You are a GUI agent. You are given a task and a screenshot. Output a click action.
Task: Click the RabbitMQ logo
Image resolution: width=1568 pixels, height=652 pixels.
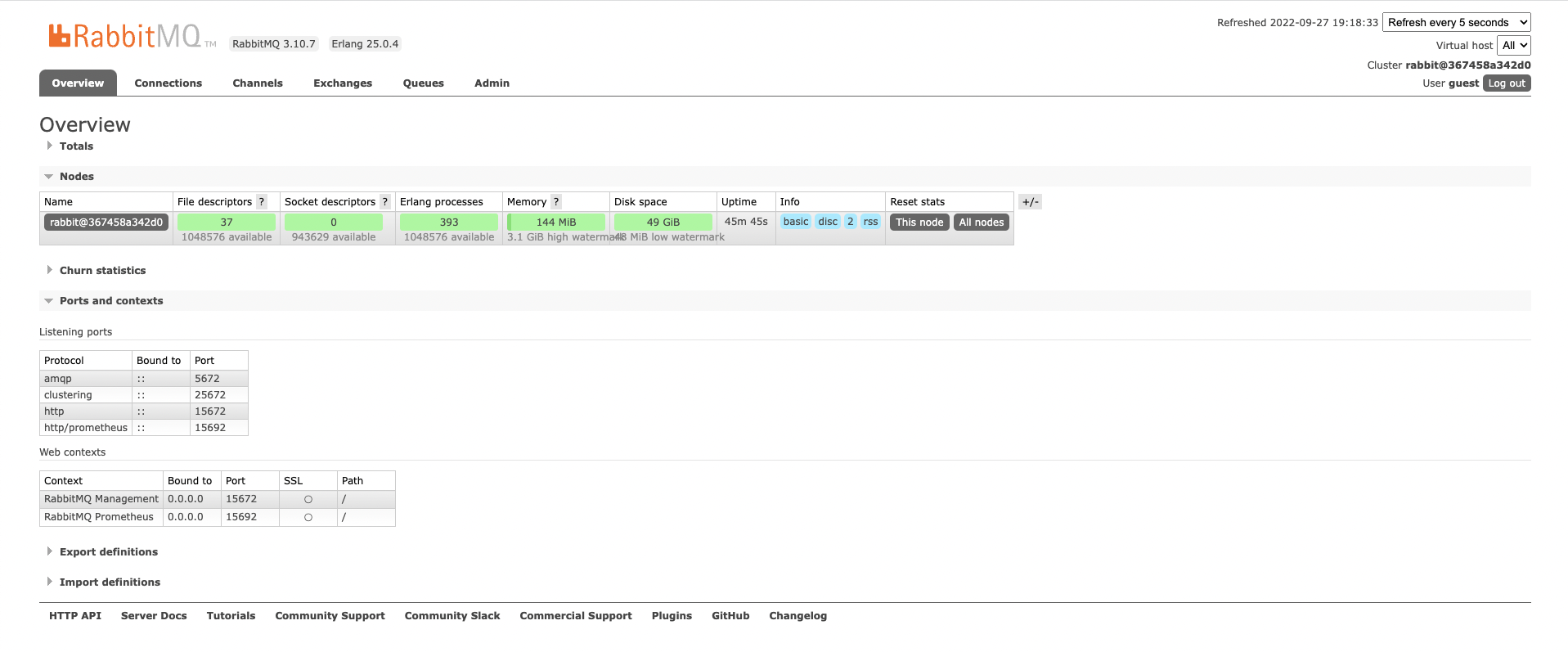click(132, 36)
